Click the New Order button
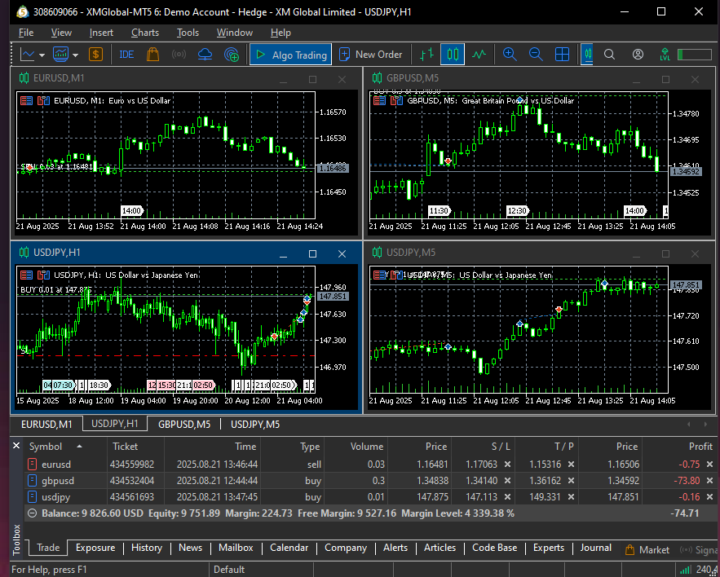Screen dimensions: 720x577 [x=371, y=55]
